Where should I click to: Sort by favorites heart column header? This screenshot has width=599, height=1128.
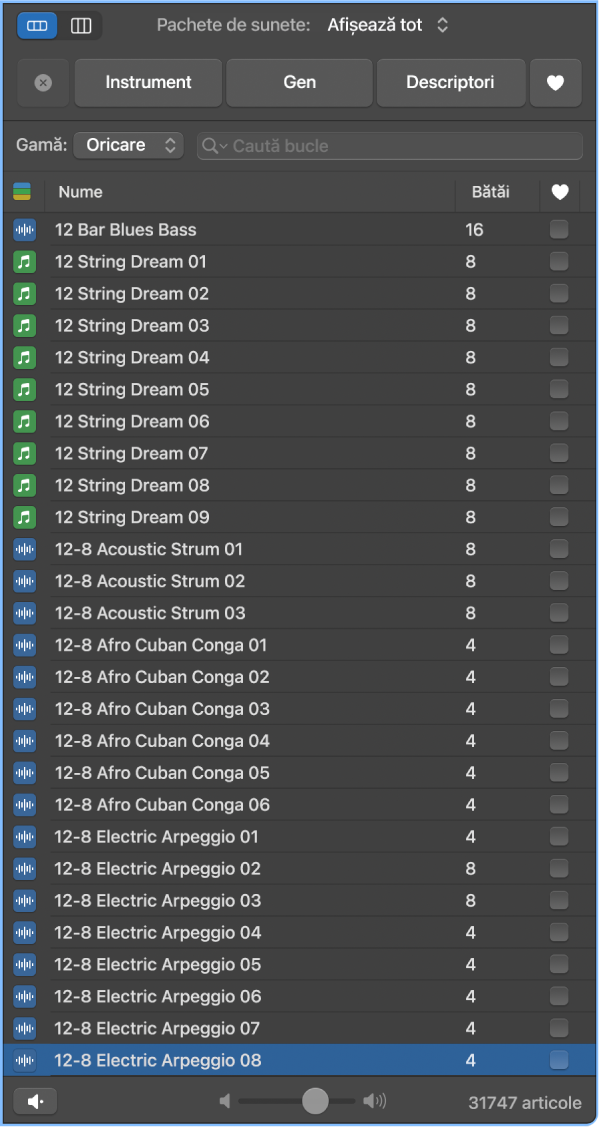point(559,192)
